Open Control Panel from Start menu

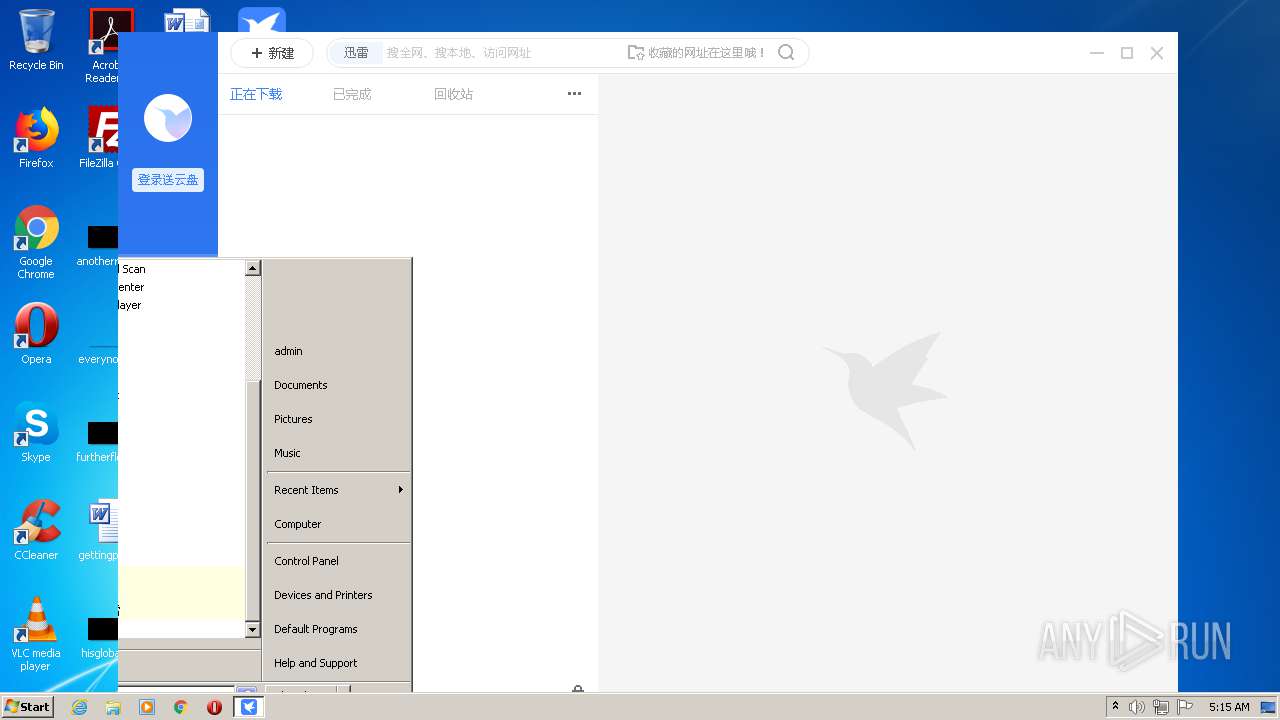pyautogui.click(x=306, y=561)
